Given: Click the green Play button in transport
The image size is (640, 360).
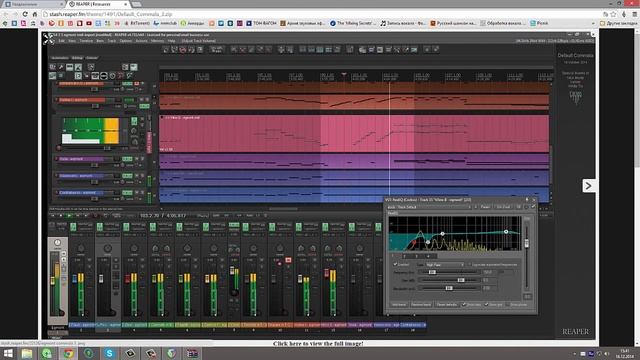Looking at the screenshot, I should (x=69, y=215).
